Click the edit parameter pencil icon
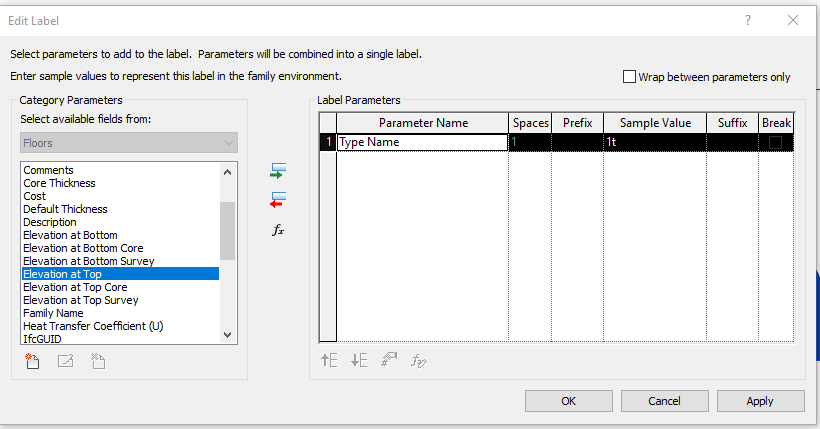This screenshot has width=820, height=429. pyautogui.click(x=65, y=361)
